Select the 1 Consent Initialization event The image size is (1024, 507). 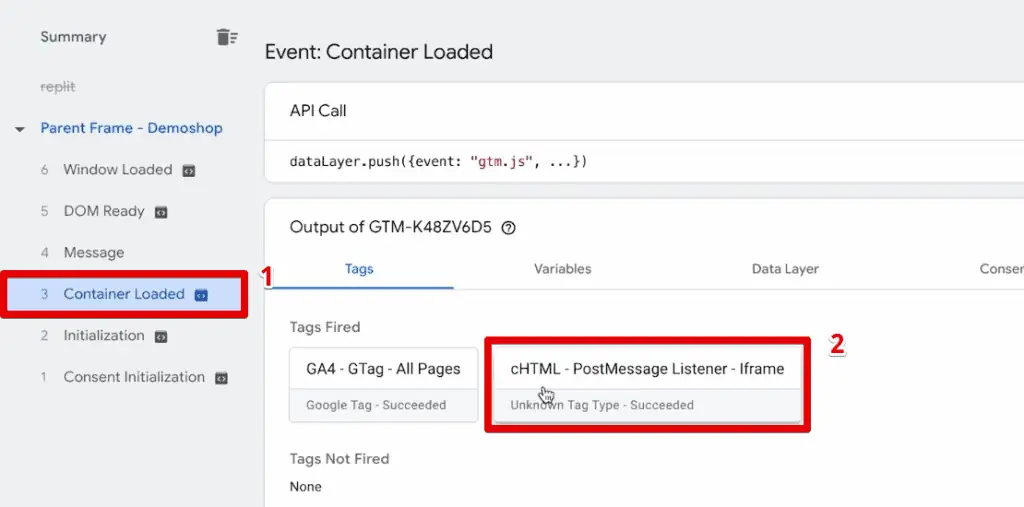[x=134, y=377]
